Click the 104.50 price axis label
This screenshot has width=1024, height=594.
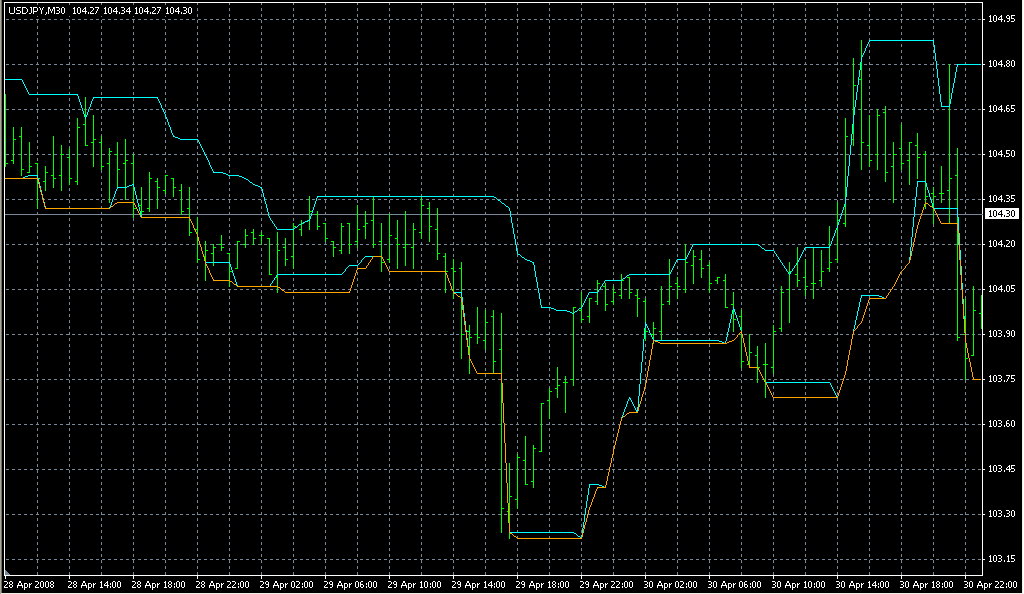(x=1001, y=154)
